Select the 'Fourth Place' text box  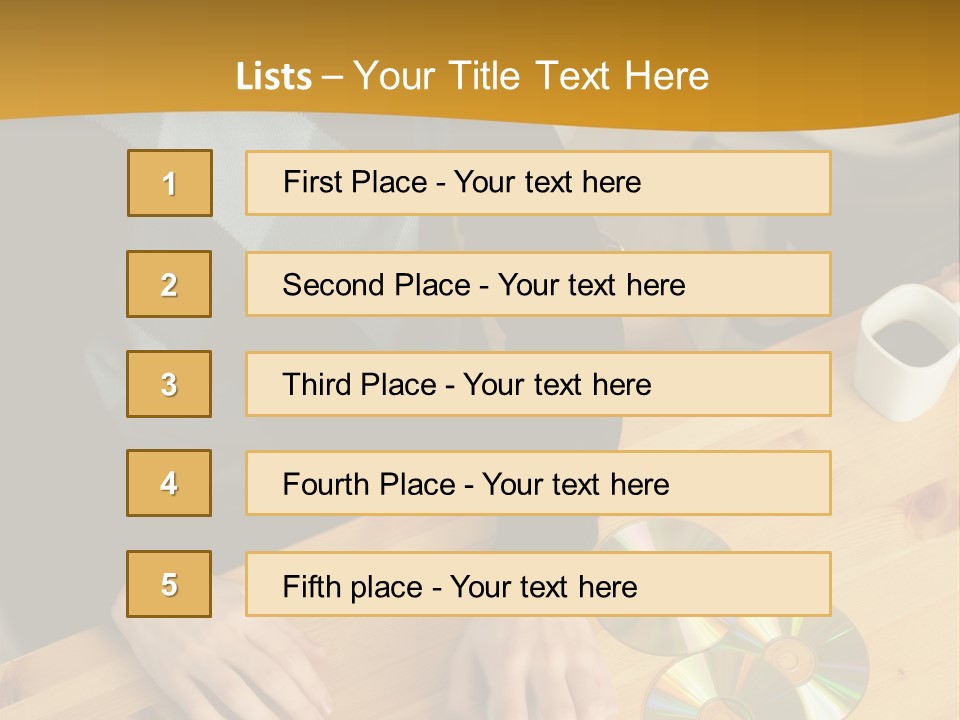tap(538, 483)
